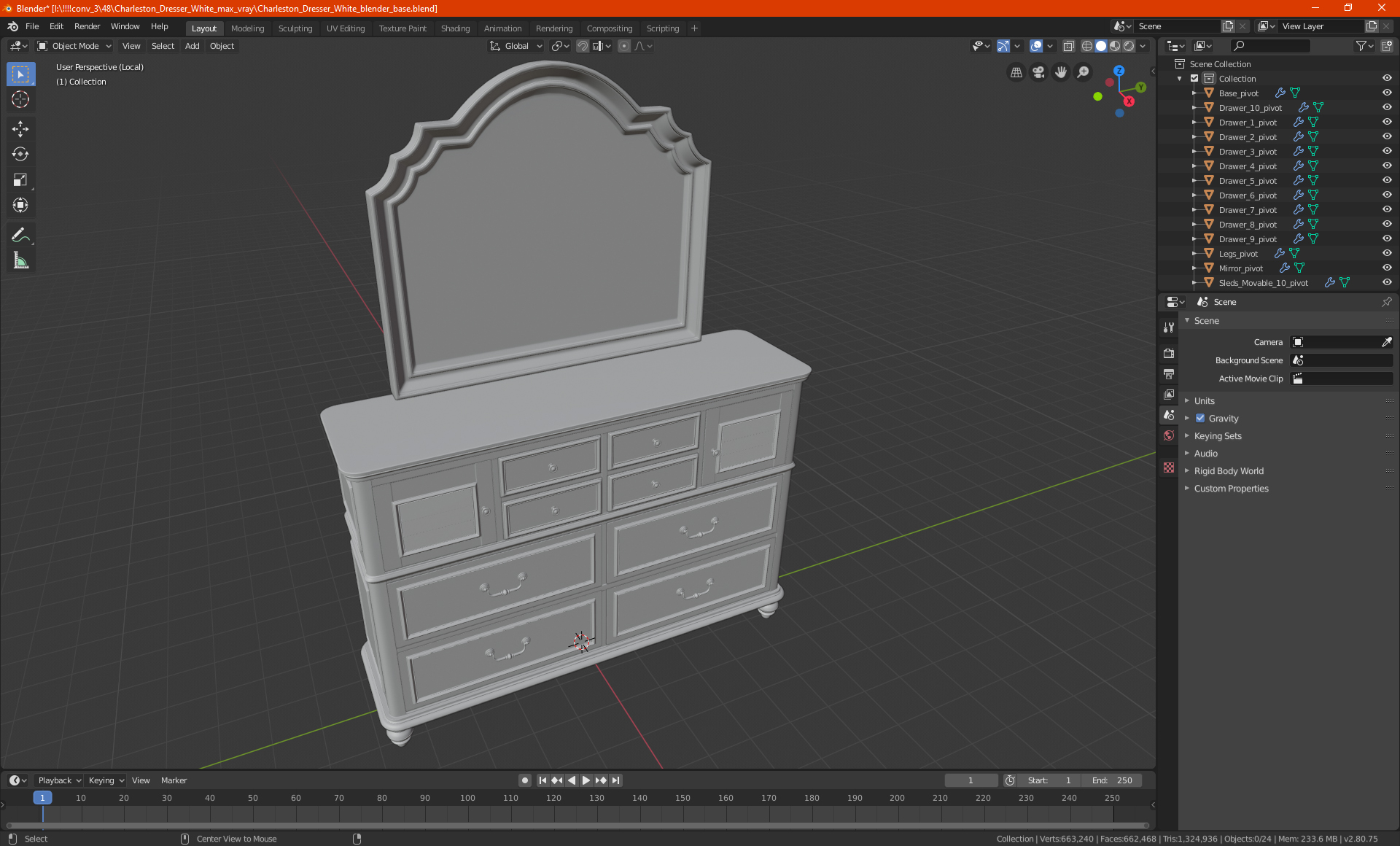Open the Texture properties tab
Viewport: 1400px width, 846px height.
click(1169, 467)
